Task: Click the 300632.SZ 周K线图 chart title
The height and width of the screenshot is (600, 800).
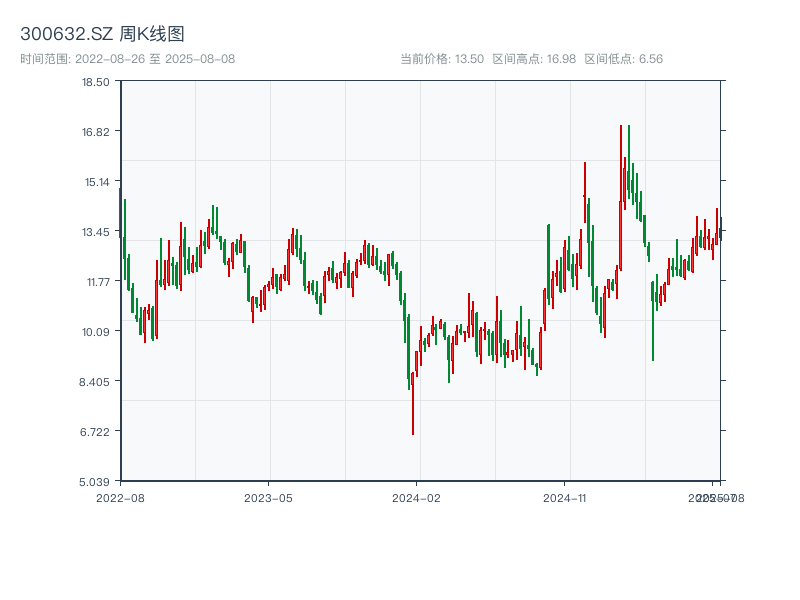Action: tap(102, 34)
